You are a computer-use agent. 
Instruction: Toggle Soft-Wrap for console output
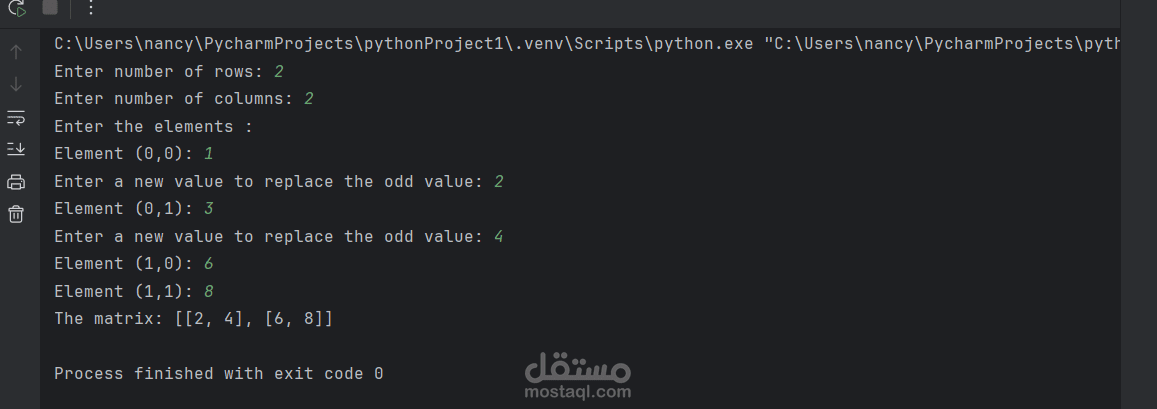coord(16,117)
